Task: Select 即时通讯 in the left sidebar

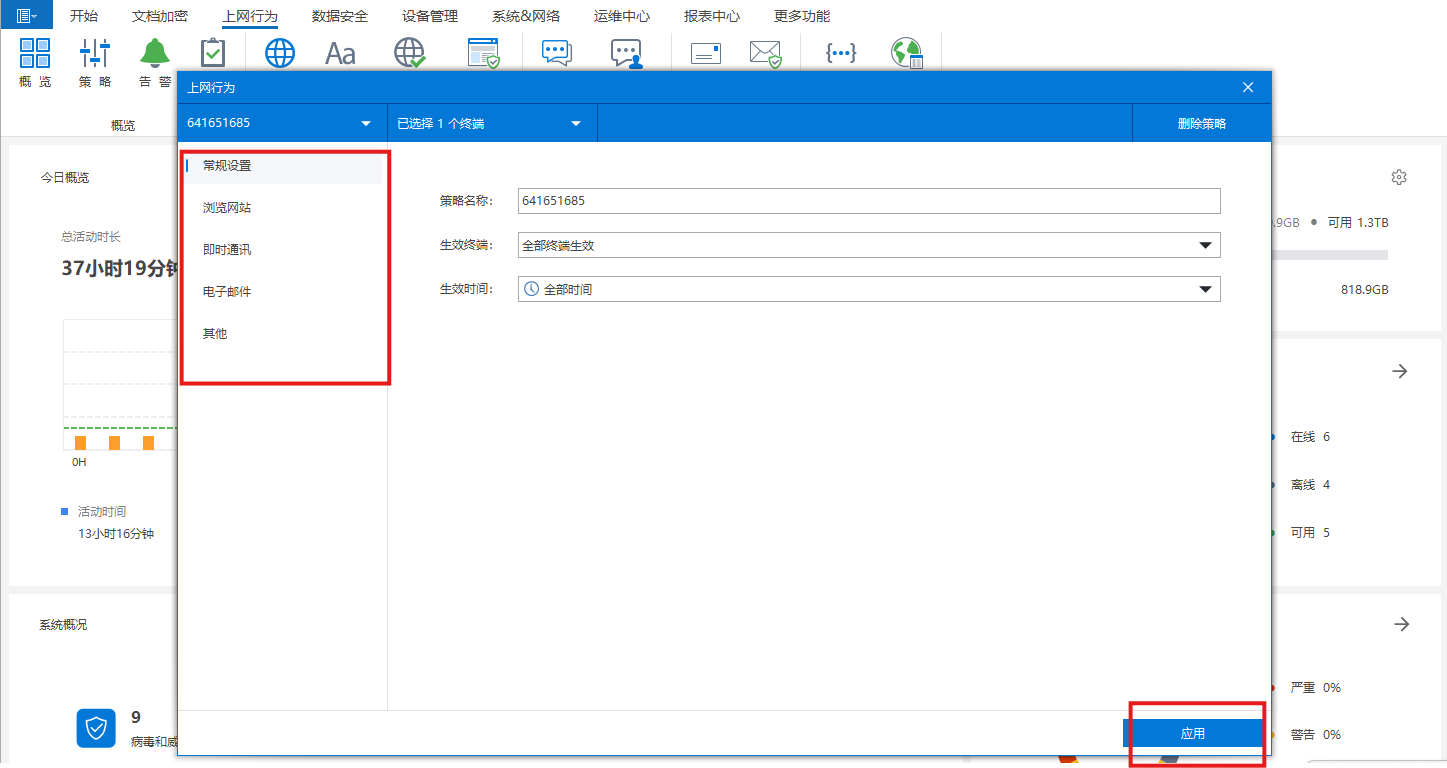Action: click(227, 250)
